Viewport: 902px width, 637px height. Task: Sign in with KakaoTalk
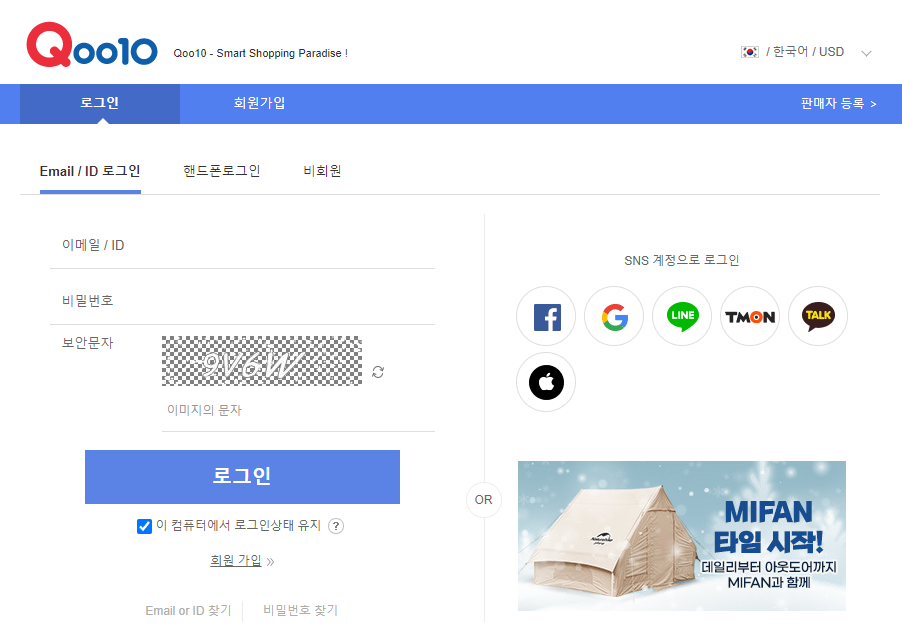point(817,316)
